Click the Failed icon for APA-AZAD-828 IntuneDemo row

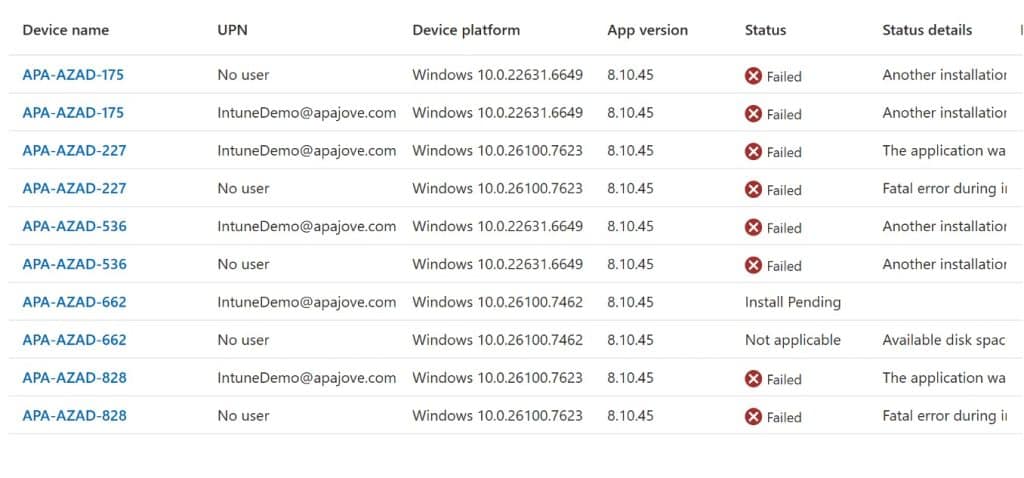[x=753, y=379]
